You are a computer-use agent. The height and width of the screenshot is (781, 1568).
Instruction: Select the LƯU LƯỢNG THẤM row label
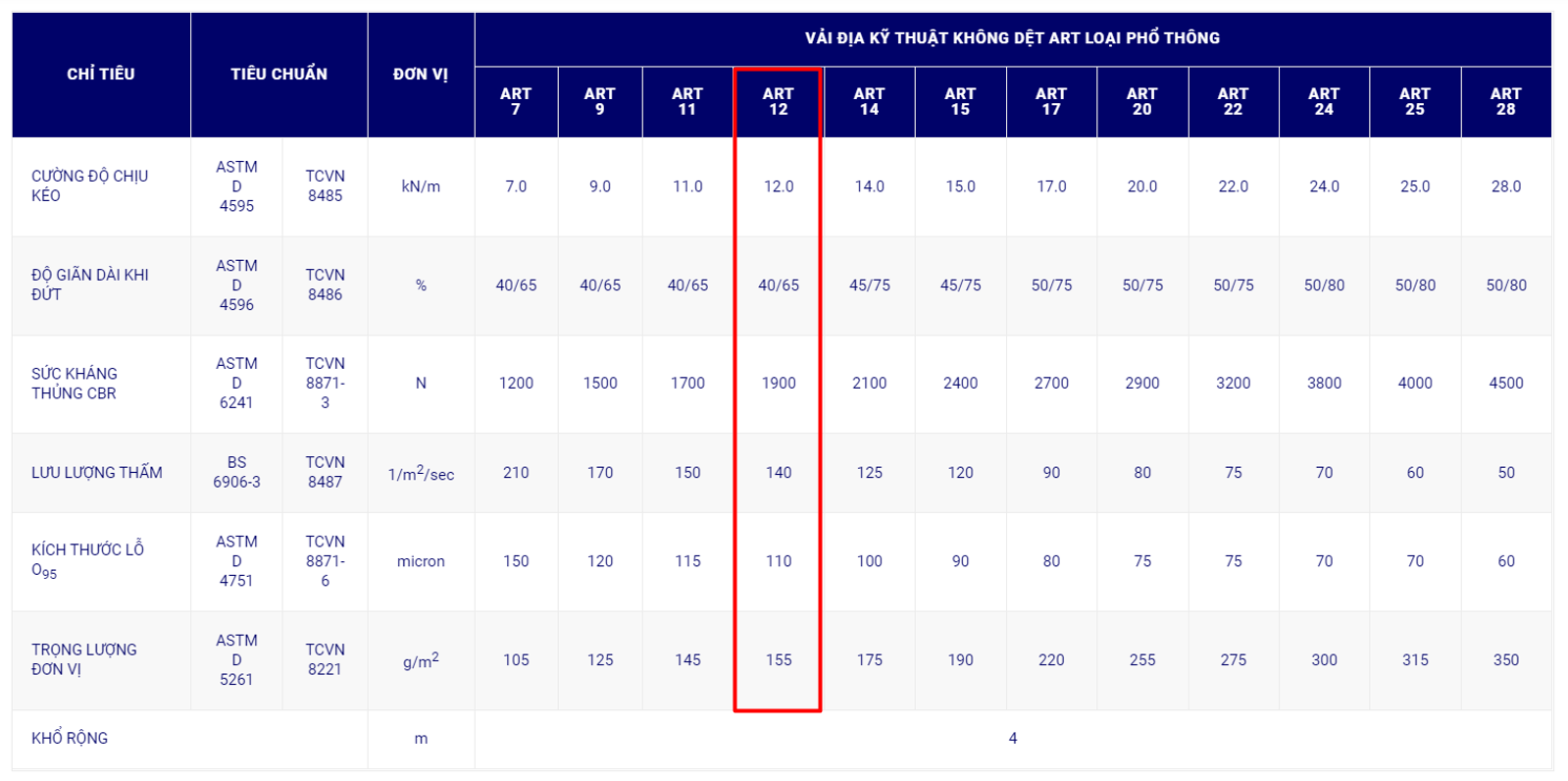(97, 473)
